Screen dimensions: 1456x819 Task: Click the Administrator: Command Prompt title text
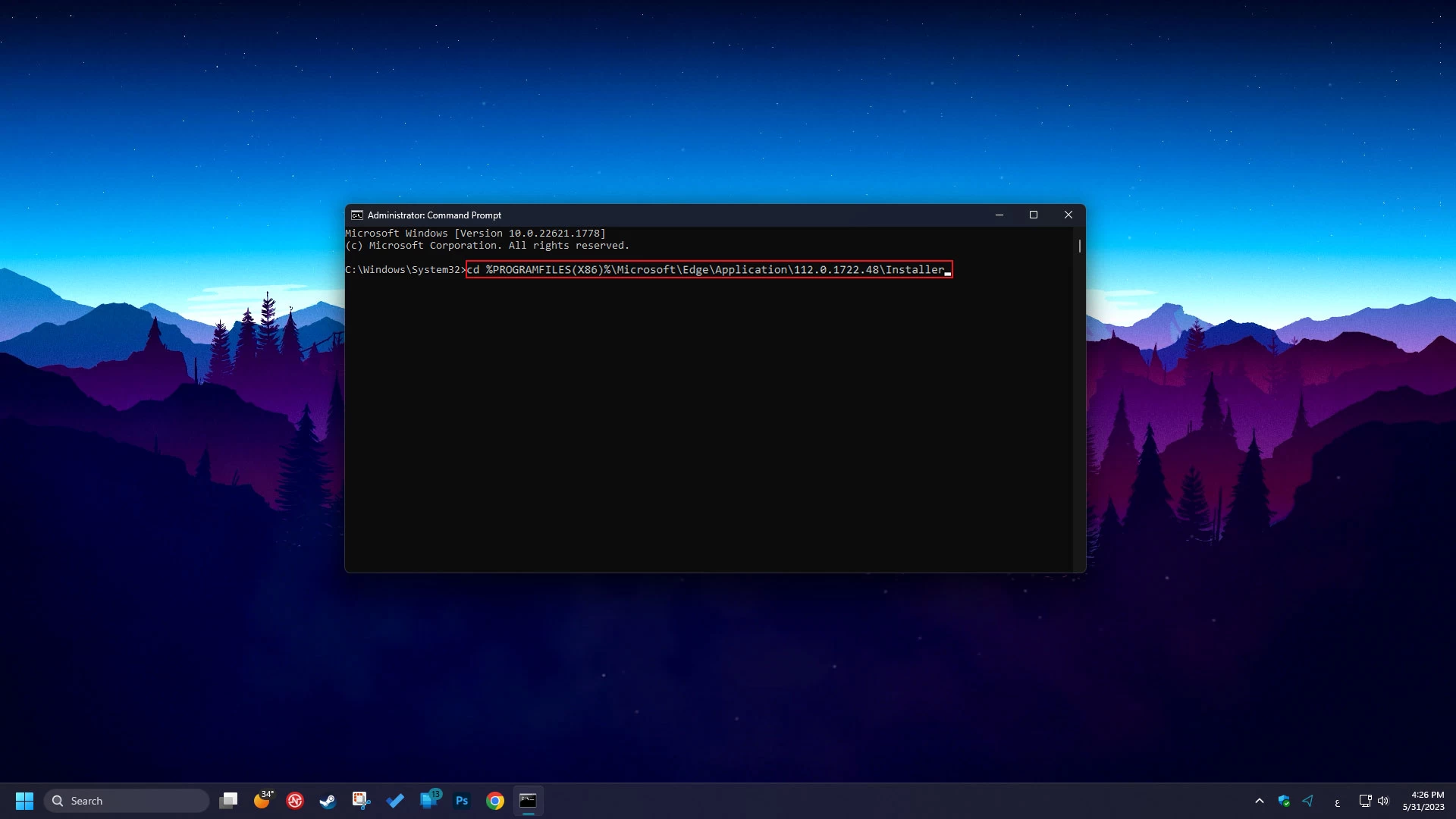coord(435,215)
